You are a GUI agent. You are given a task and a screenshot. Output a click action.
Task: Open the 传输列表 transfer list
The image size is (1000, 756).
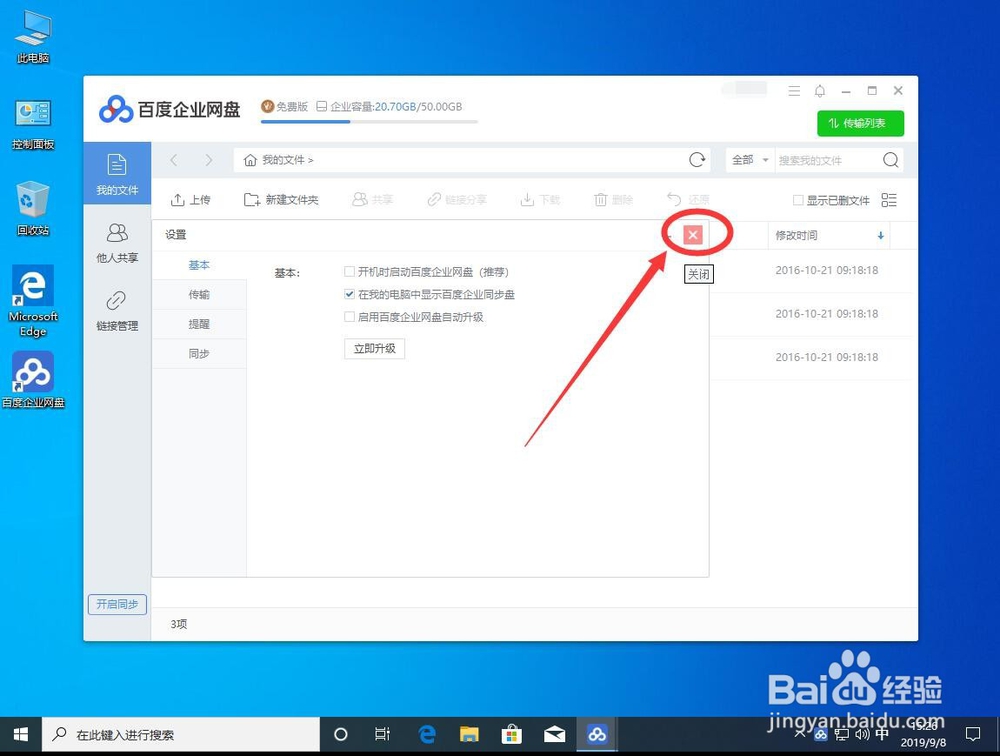point(860,123)
